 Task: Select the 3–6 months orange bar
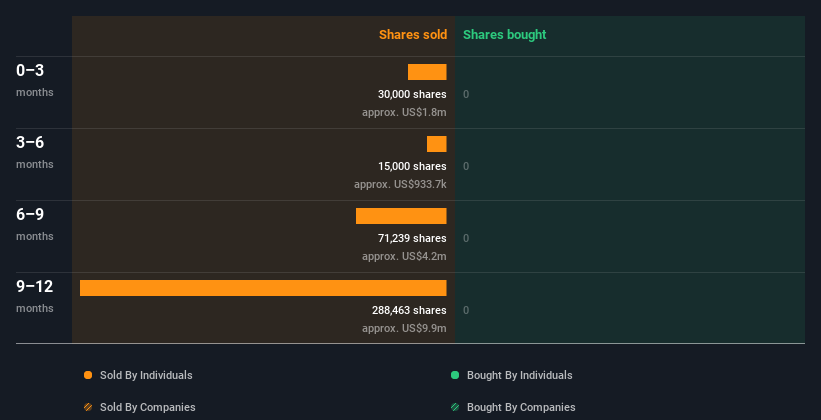click(x=437, y=144)
